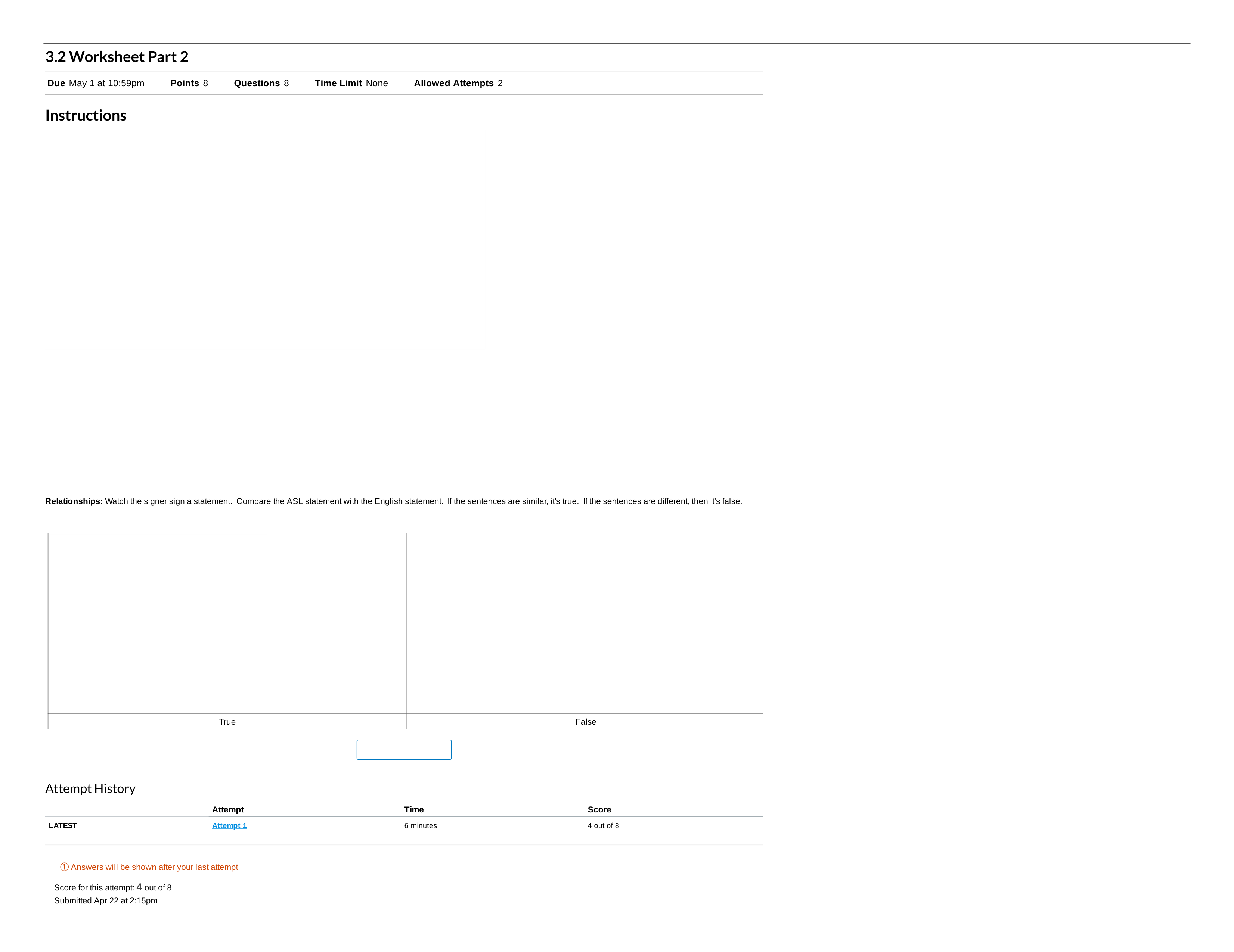Click the Attempt History heading
The height and width of the screenshot is (952, 1234).
click(90, 788)
